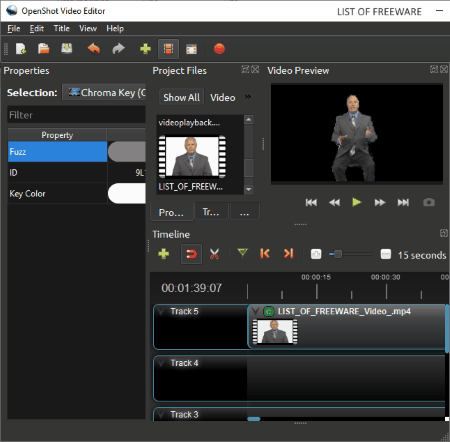Switch to the ... effects tab

tap(244, 212)
